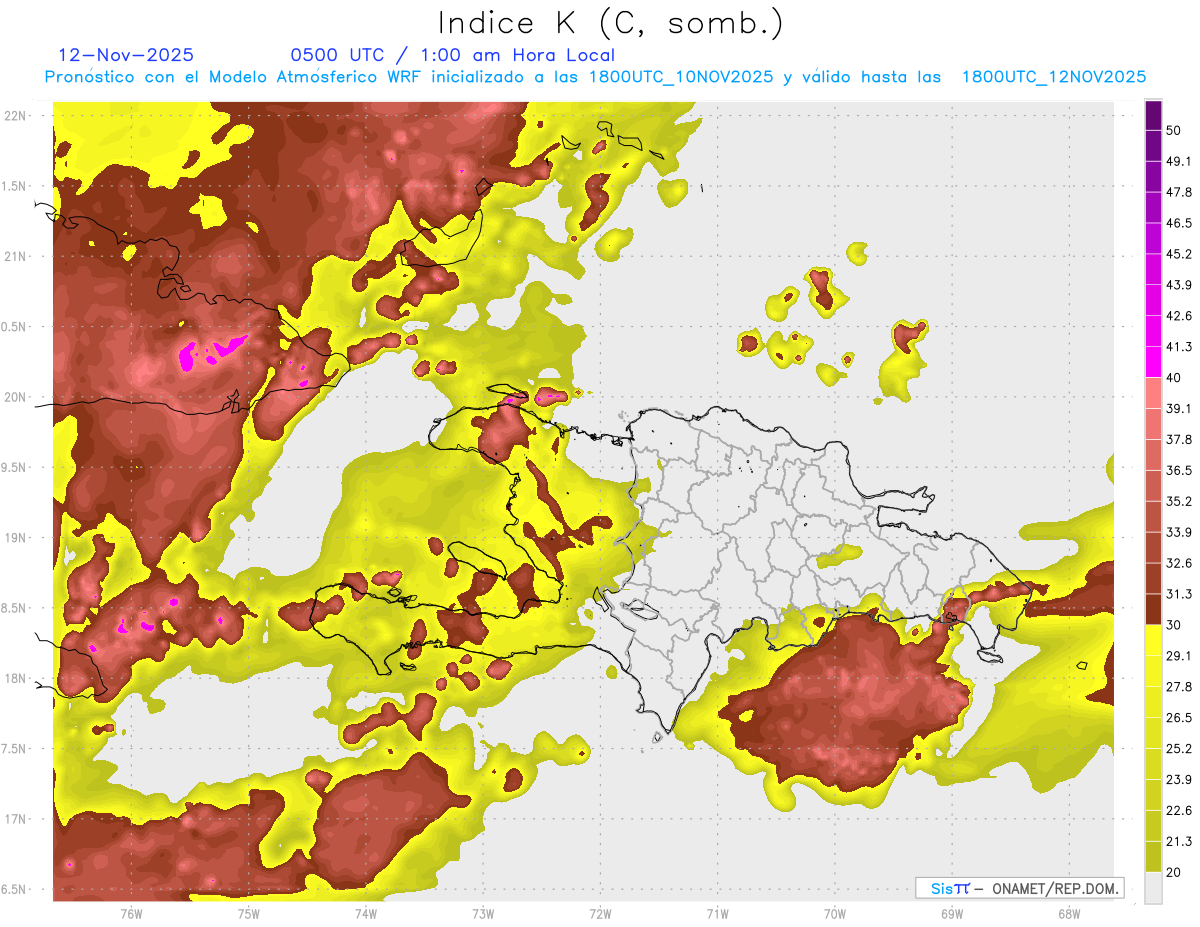Click the map title "Indice K (C, somb.)"
The height and width of the screenshot is (927, 1200).
(611, 23)
